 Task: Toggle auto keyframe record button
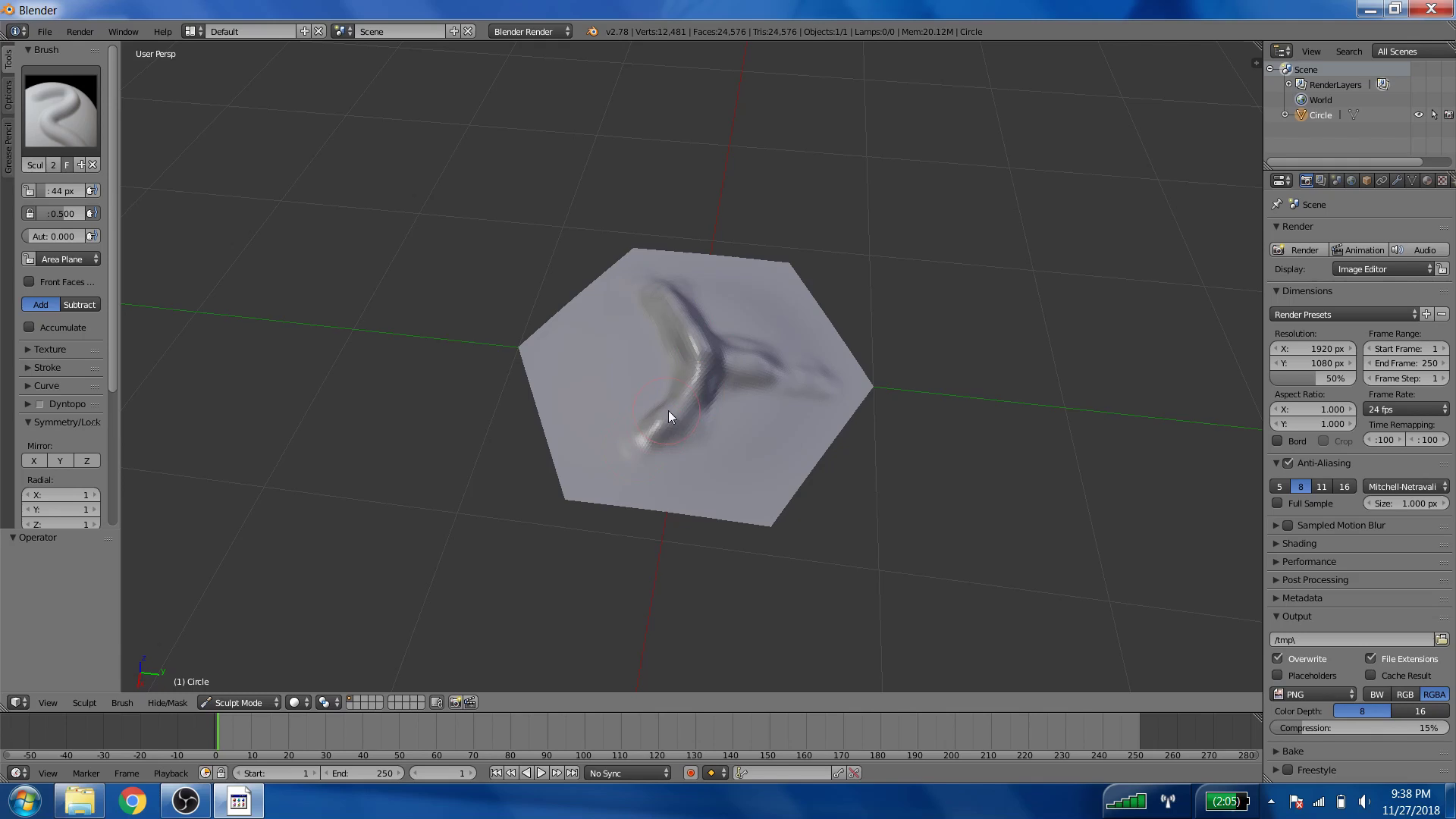click(x=691, y=773)
